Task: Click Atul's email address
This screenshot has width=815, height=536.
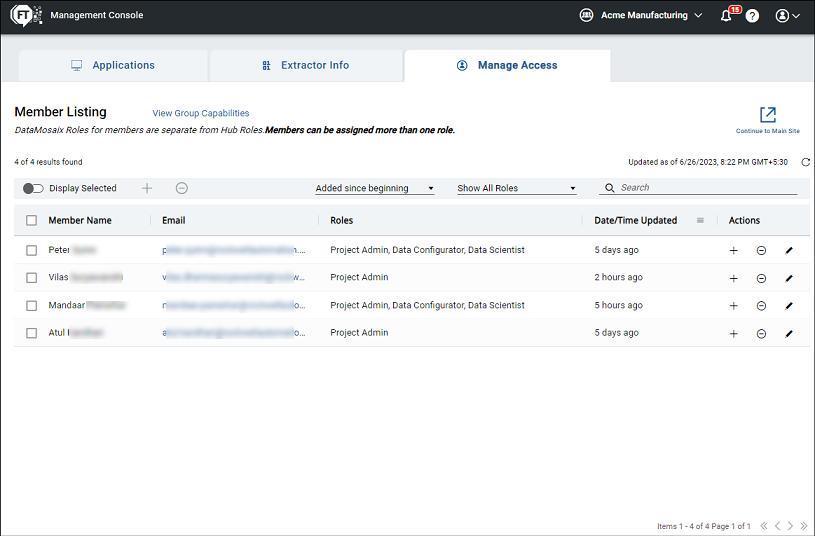Action: coord(233,333)
